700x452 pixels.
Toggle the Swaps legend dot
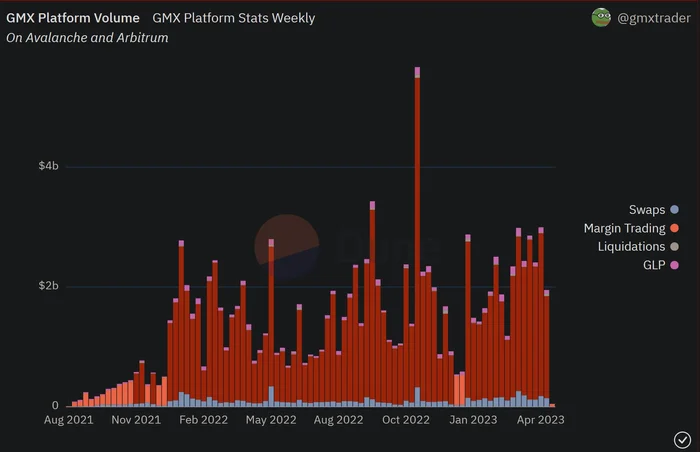[675, 209]
